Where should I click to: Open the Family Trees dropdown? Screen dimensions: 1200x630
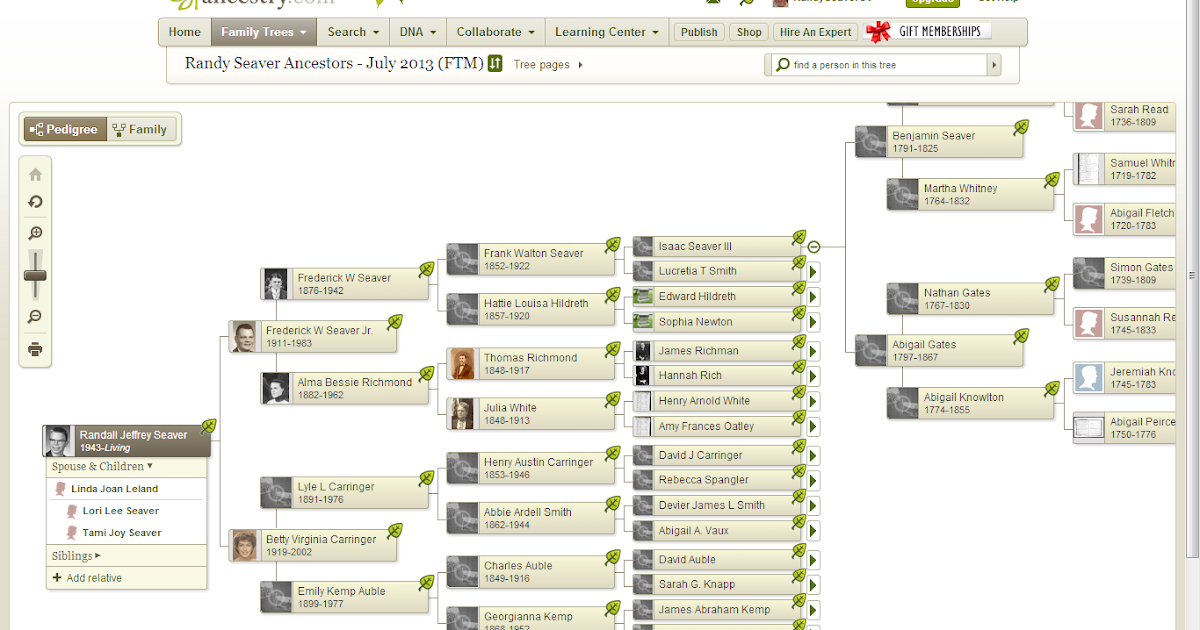[x=263, y=31]
